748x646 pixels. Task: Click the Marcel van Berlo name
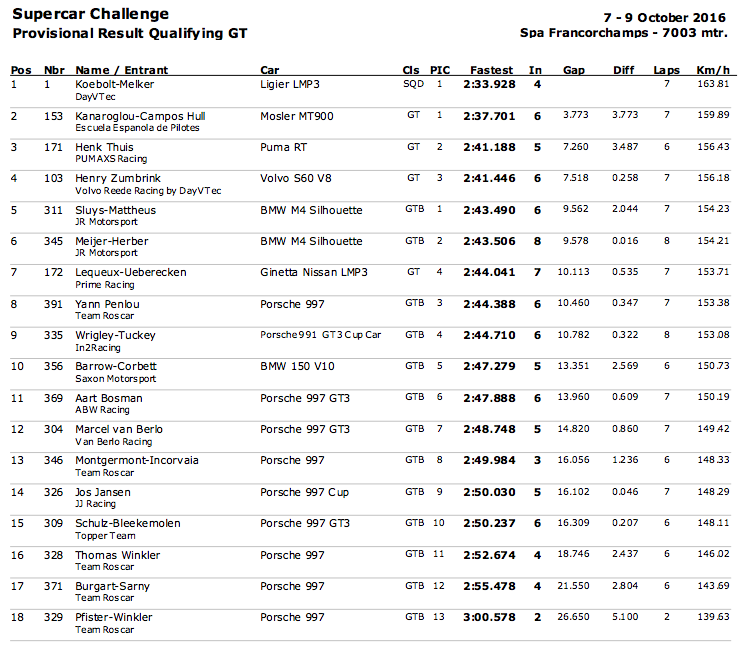click(x=117, y=429)
